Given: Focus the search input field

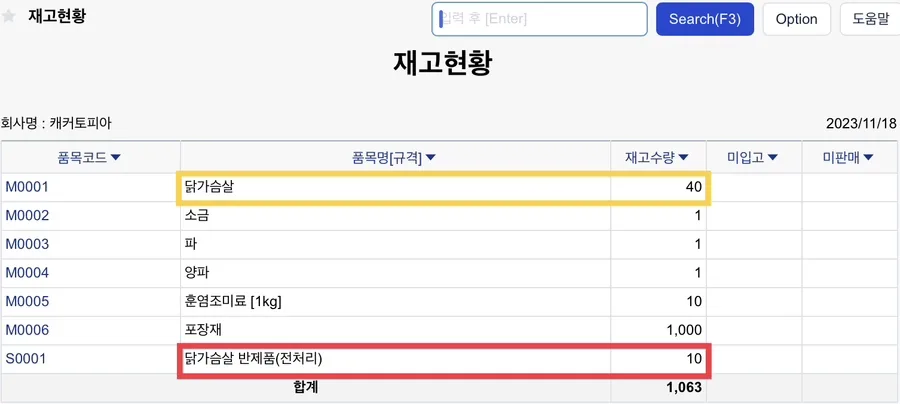Looking at the screenshot, I should pyautogui.click(x=540, y=19).
